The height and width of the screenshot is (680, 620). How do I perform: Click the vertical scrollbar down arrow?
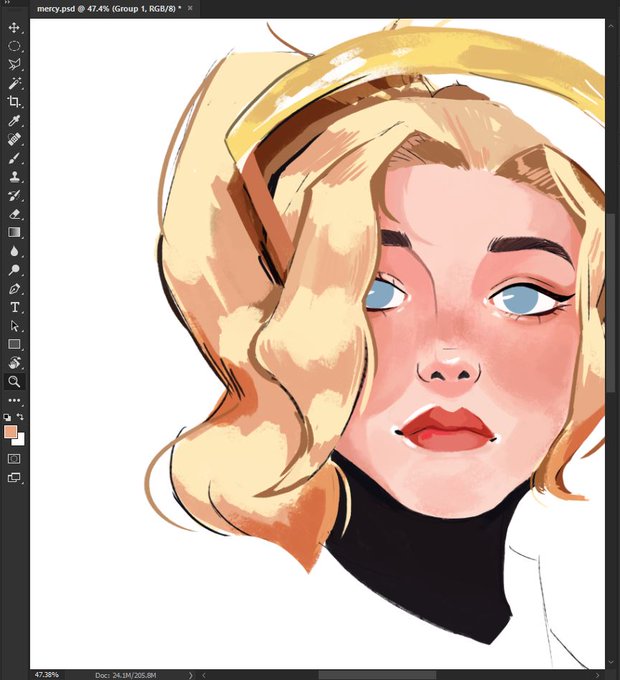611,663
